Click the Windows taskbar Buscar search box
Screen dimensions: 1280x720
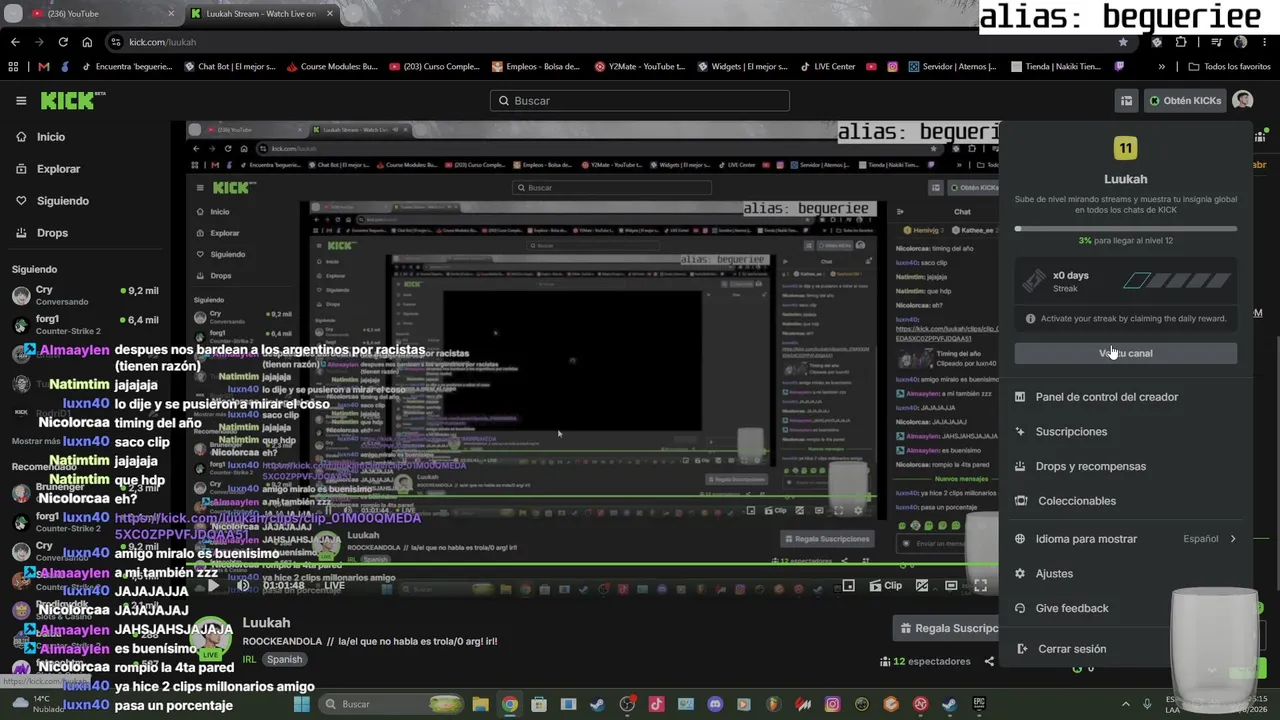coord(392,704)
